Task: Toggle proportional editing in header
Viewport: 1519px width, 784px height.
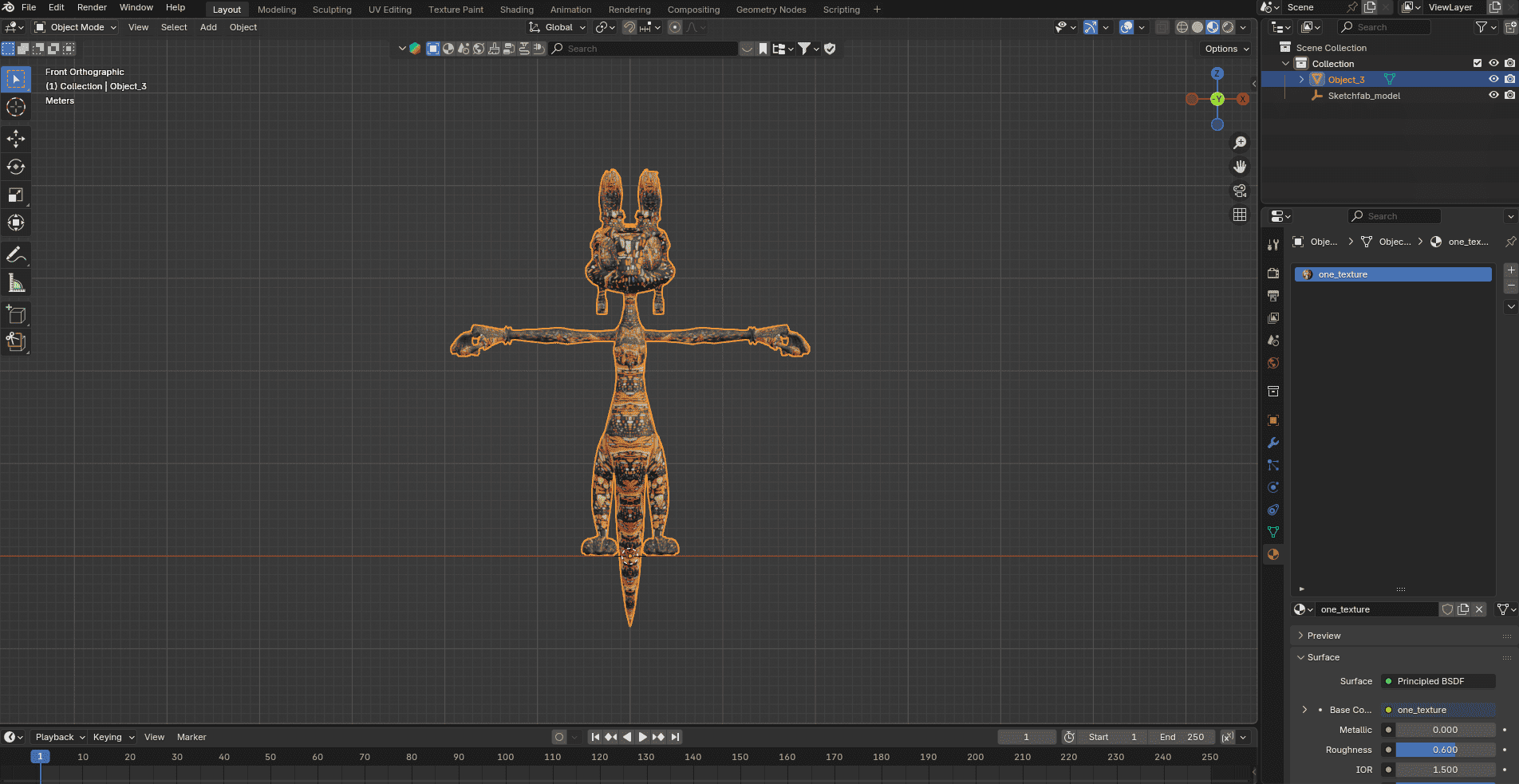Action: coord(675,27)
